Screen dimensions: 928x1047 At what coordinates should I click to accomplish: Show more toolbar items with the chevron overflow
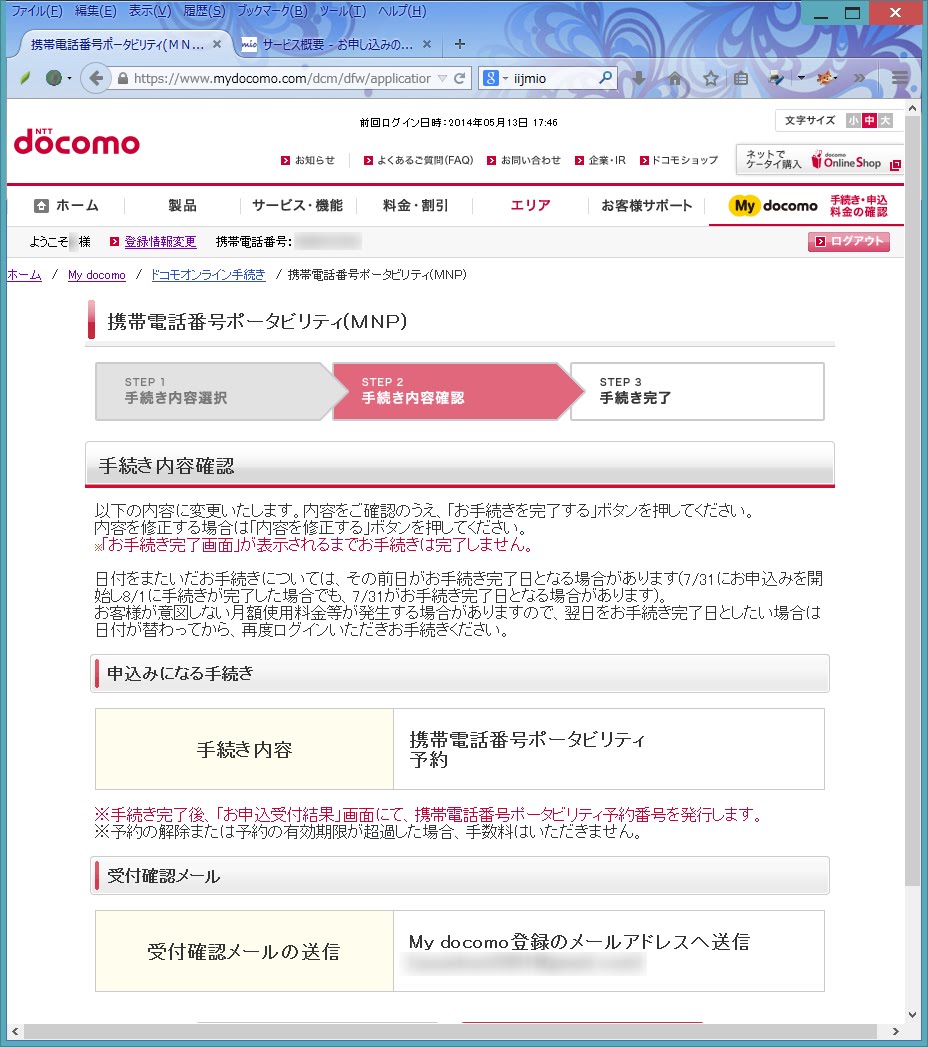click(859, 78)
